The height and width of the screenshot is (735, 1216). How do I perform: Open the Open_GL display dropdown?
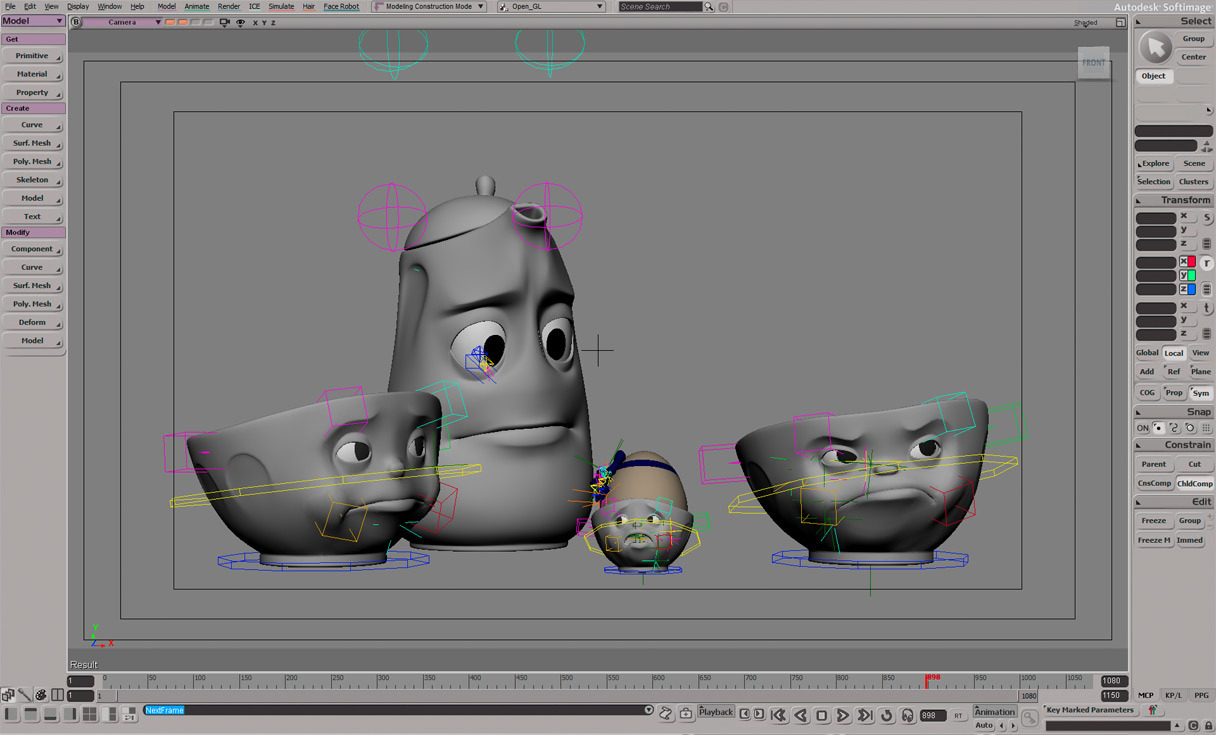tap(550, 7)
